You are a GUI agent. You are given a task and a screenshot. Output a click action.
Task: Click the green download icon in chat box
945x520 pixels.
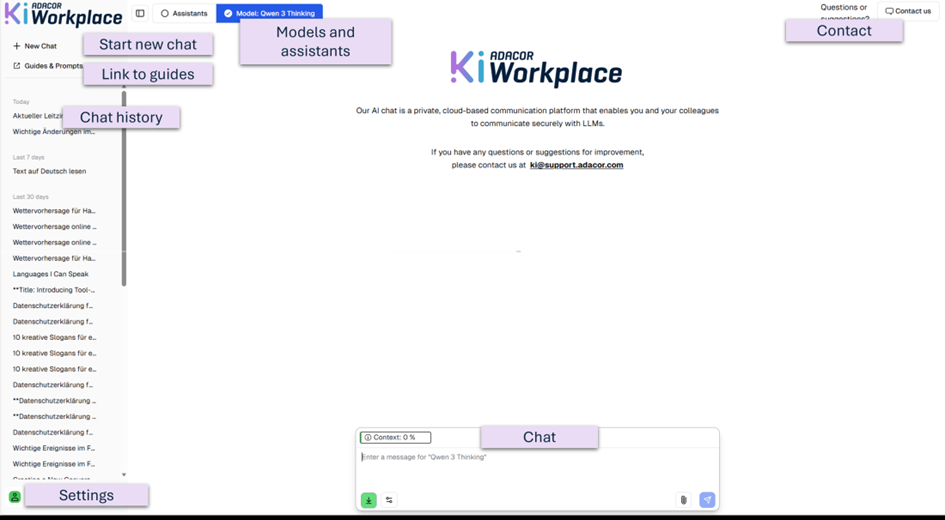[368, 500]
